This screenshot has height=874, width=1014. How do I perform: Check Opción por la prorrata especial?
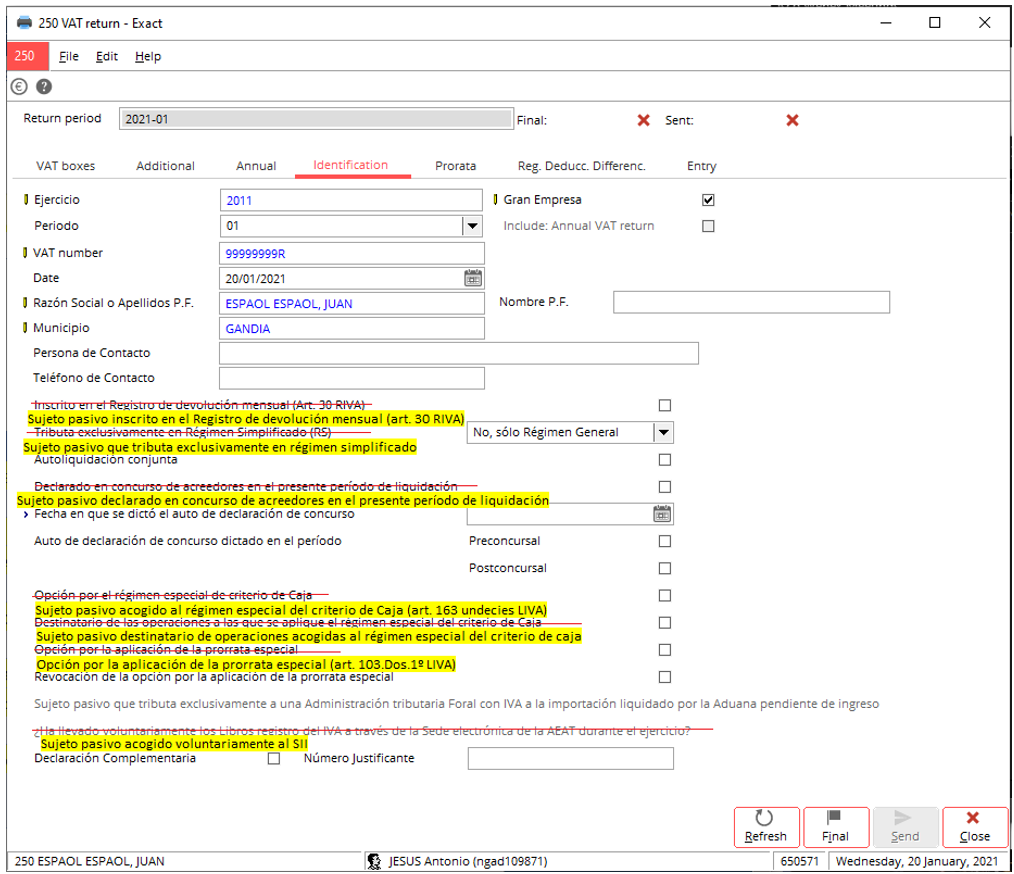(x=665, y=650)
